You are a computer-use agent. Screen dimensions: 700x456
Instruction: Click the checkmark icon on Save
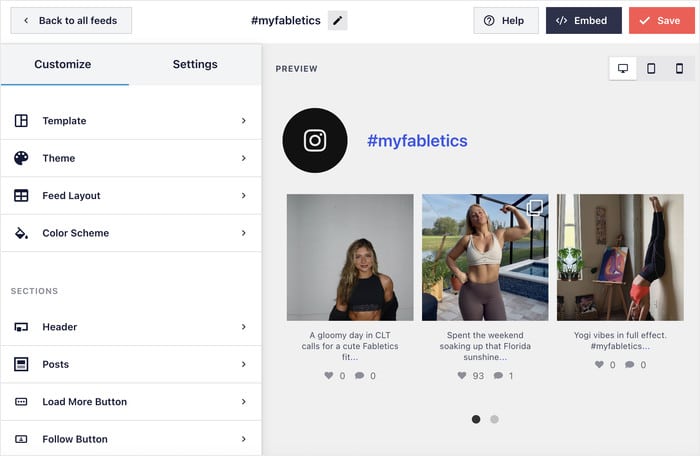coord(644,21)
